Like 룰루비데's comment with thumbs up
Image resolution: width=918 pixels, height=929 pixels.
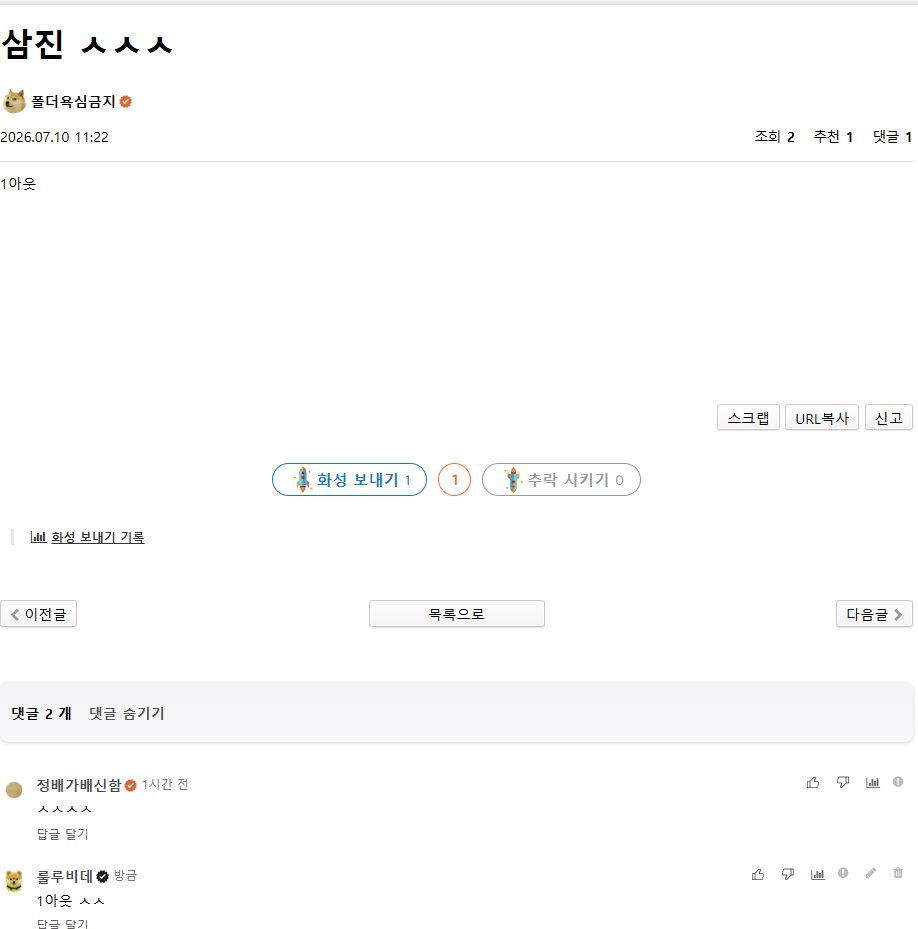click(758, 874)
